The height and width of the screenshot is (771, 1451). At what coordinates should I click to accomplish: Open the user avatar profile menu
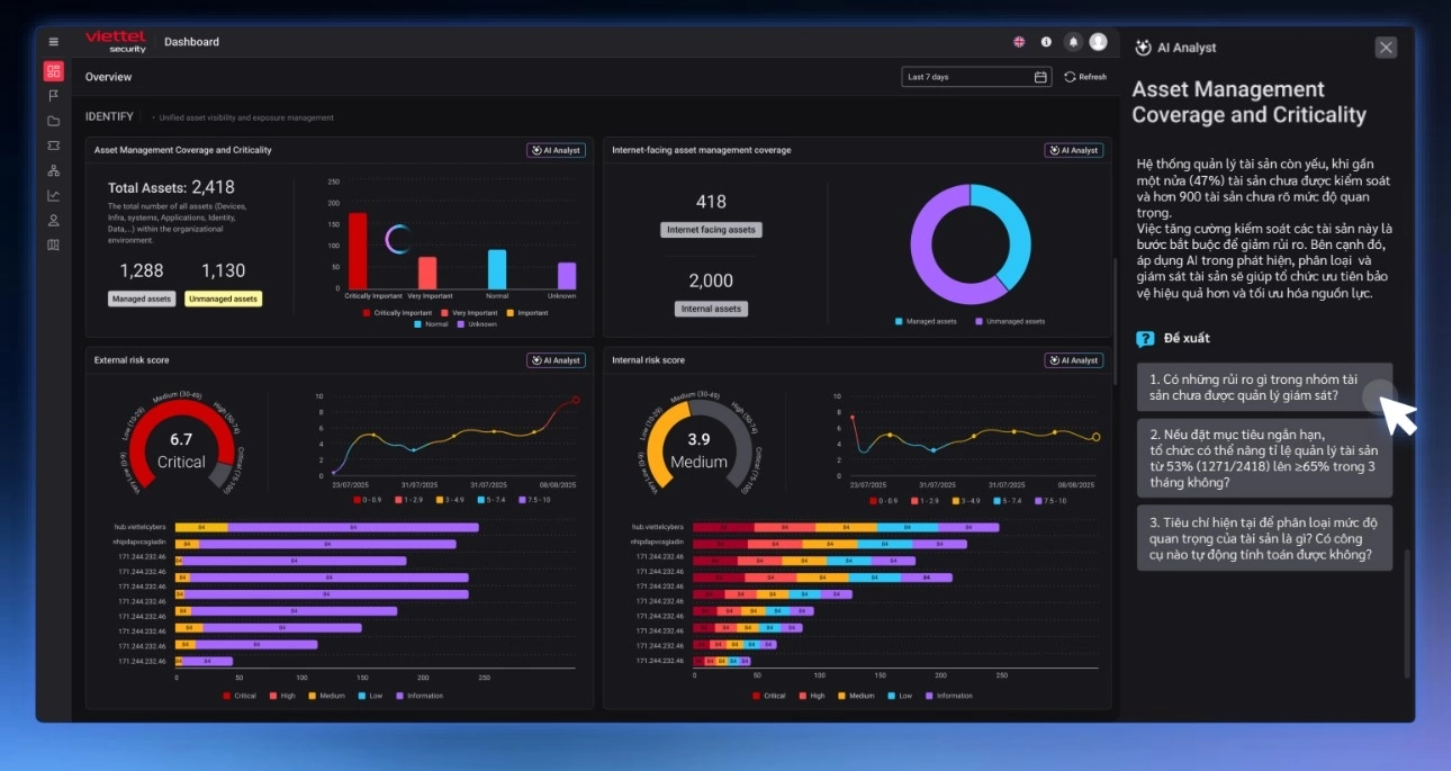pos(1098,42)
